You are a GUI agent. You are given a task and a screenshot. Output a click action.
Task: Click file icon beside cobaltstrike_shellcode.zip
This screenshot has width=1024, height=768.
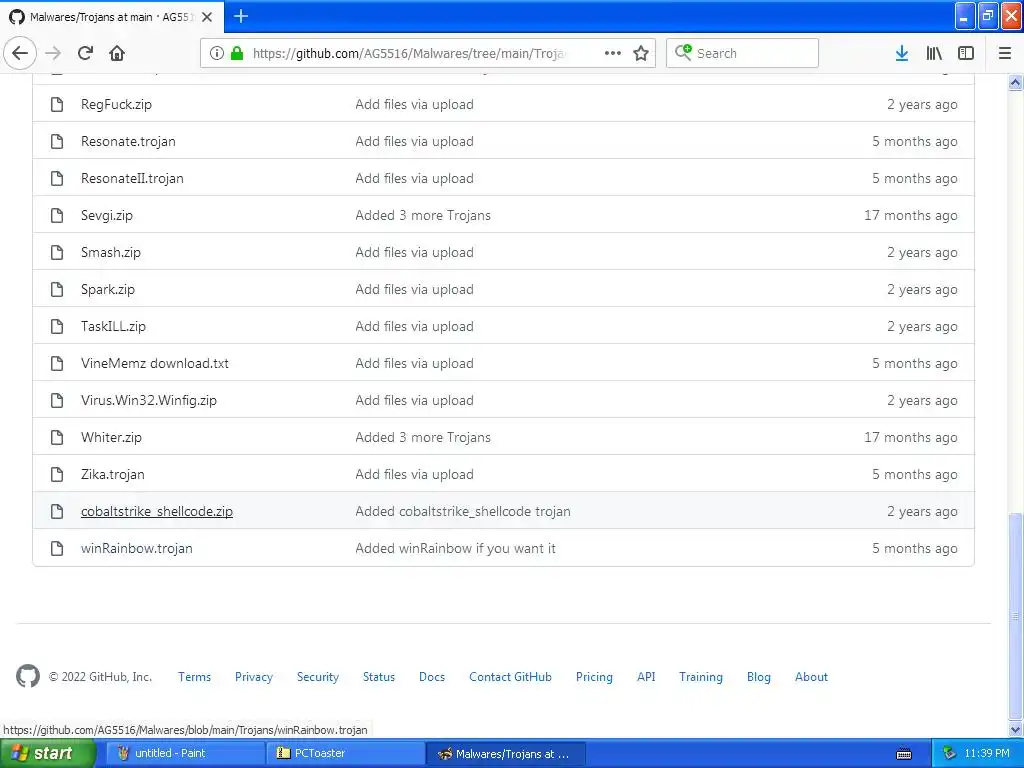point(57,511)
